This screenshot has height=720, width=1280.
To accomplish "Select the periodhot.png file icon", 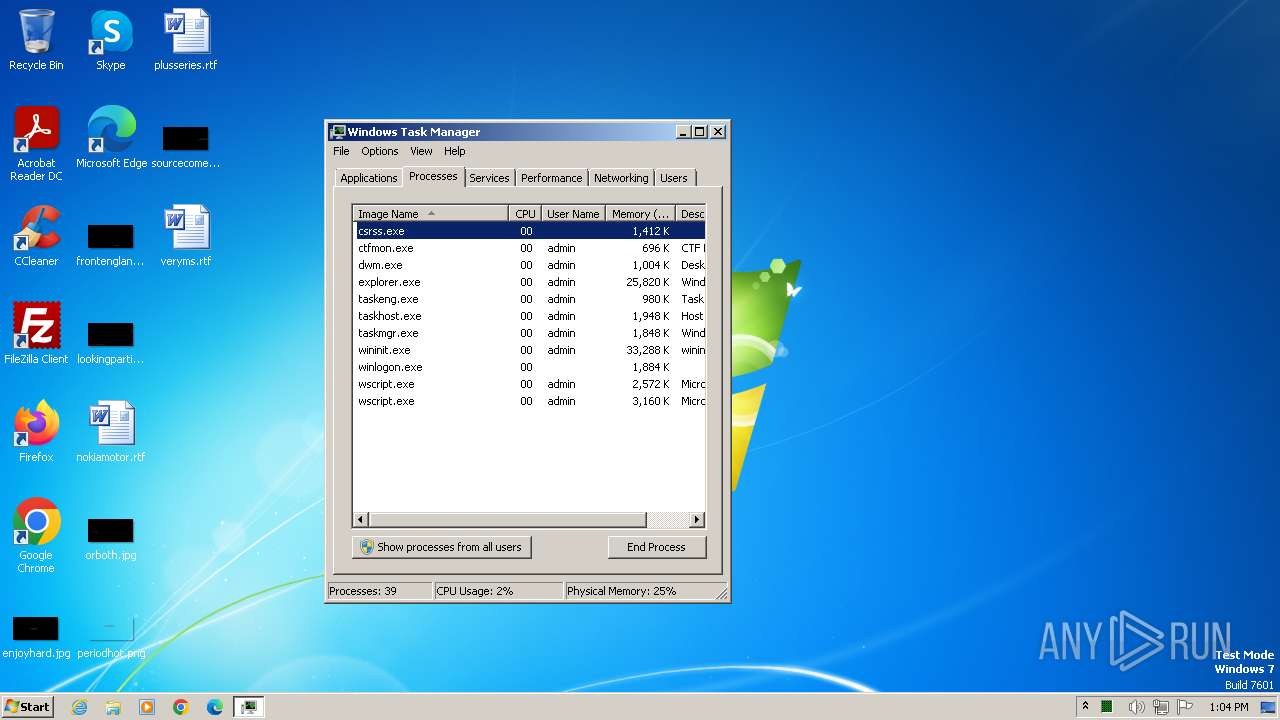I will [111, 636].
